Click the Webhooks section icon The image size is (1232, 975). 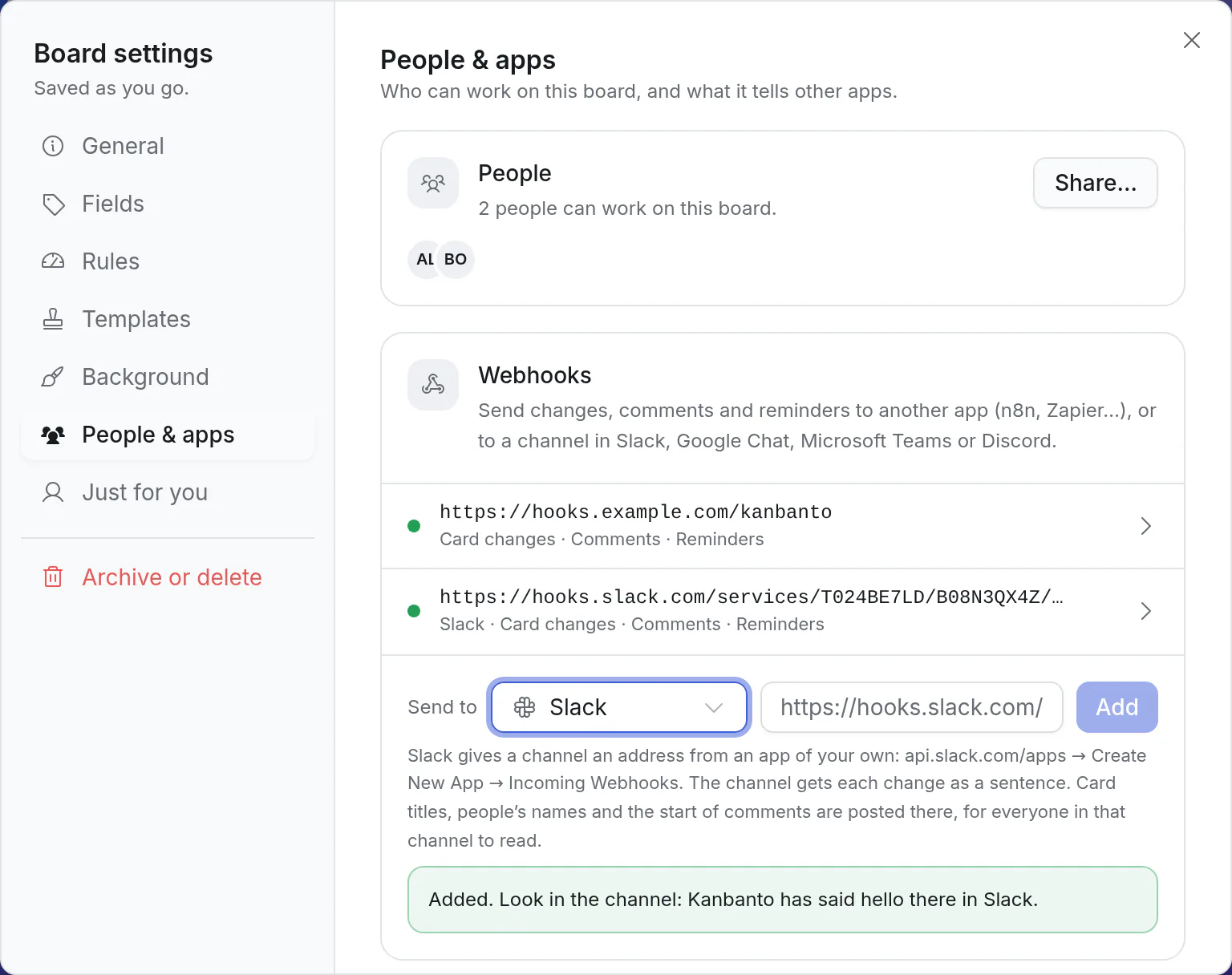click(x=433, y=385)
